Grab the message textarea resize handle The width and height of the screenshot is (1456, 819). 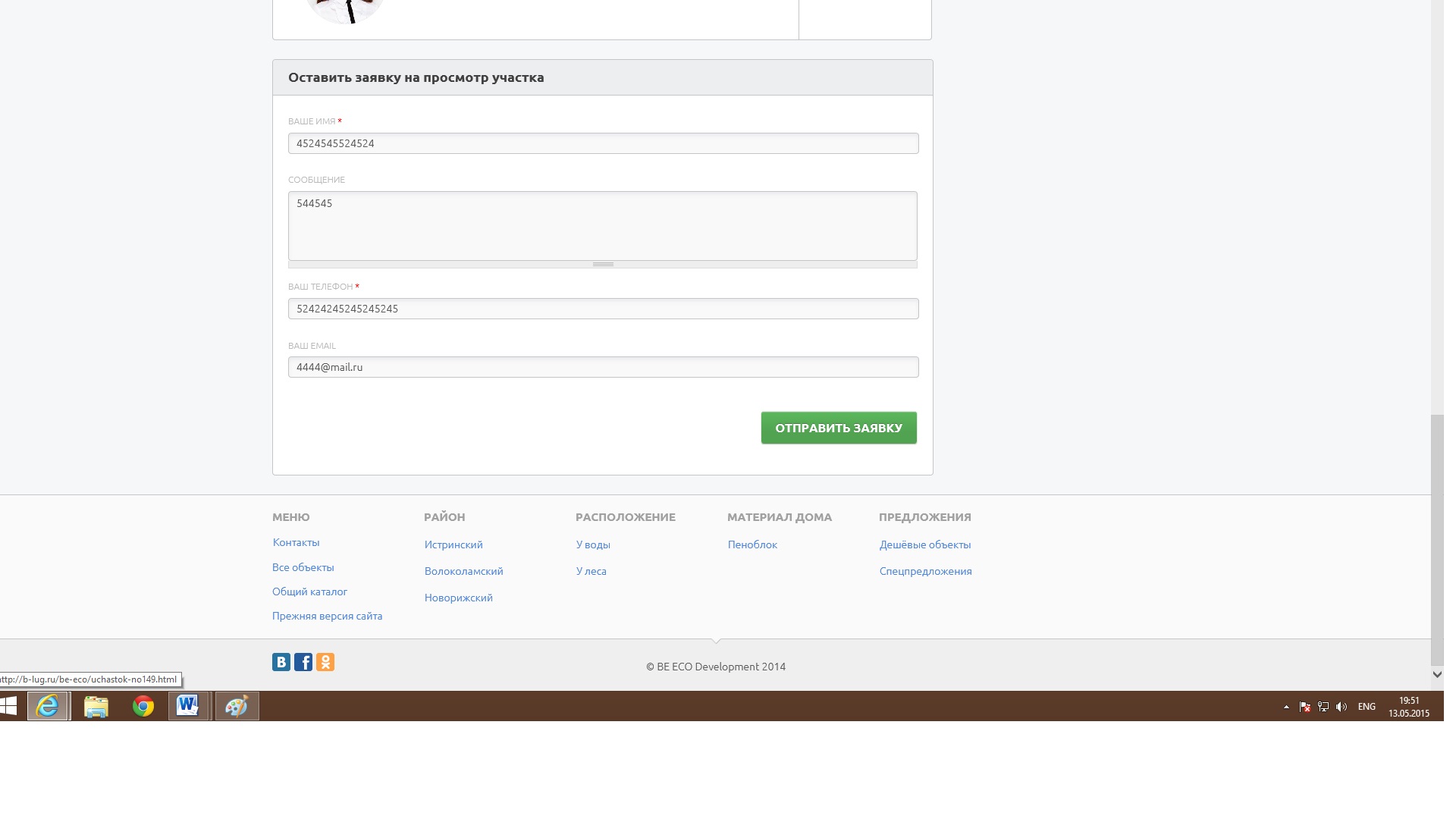coord(603,265)
